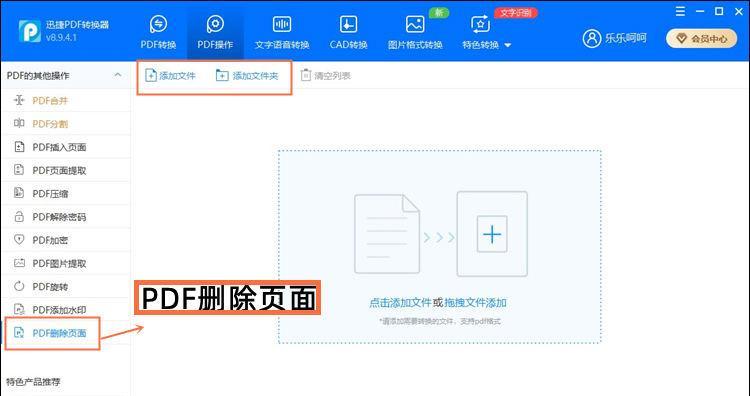Open the 会员中心 button
The width and height of the screenshot is (750, 396).
coord(701,39)
